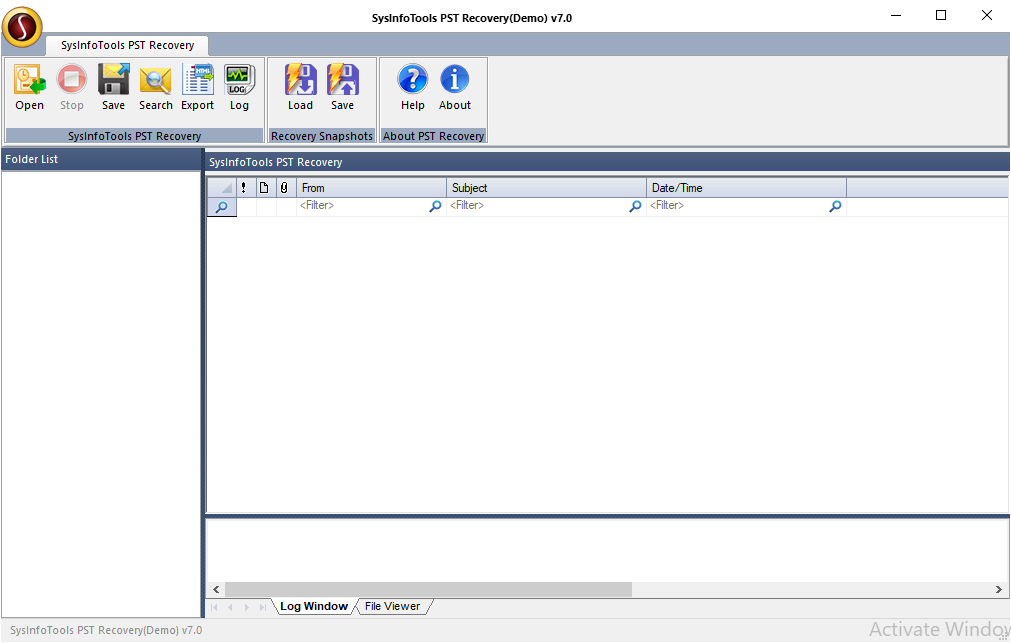The width and height of the screenshot is (1011, 643).
Task: Click the log pane scroll left arrow
Action: pos(216,589)
